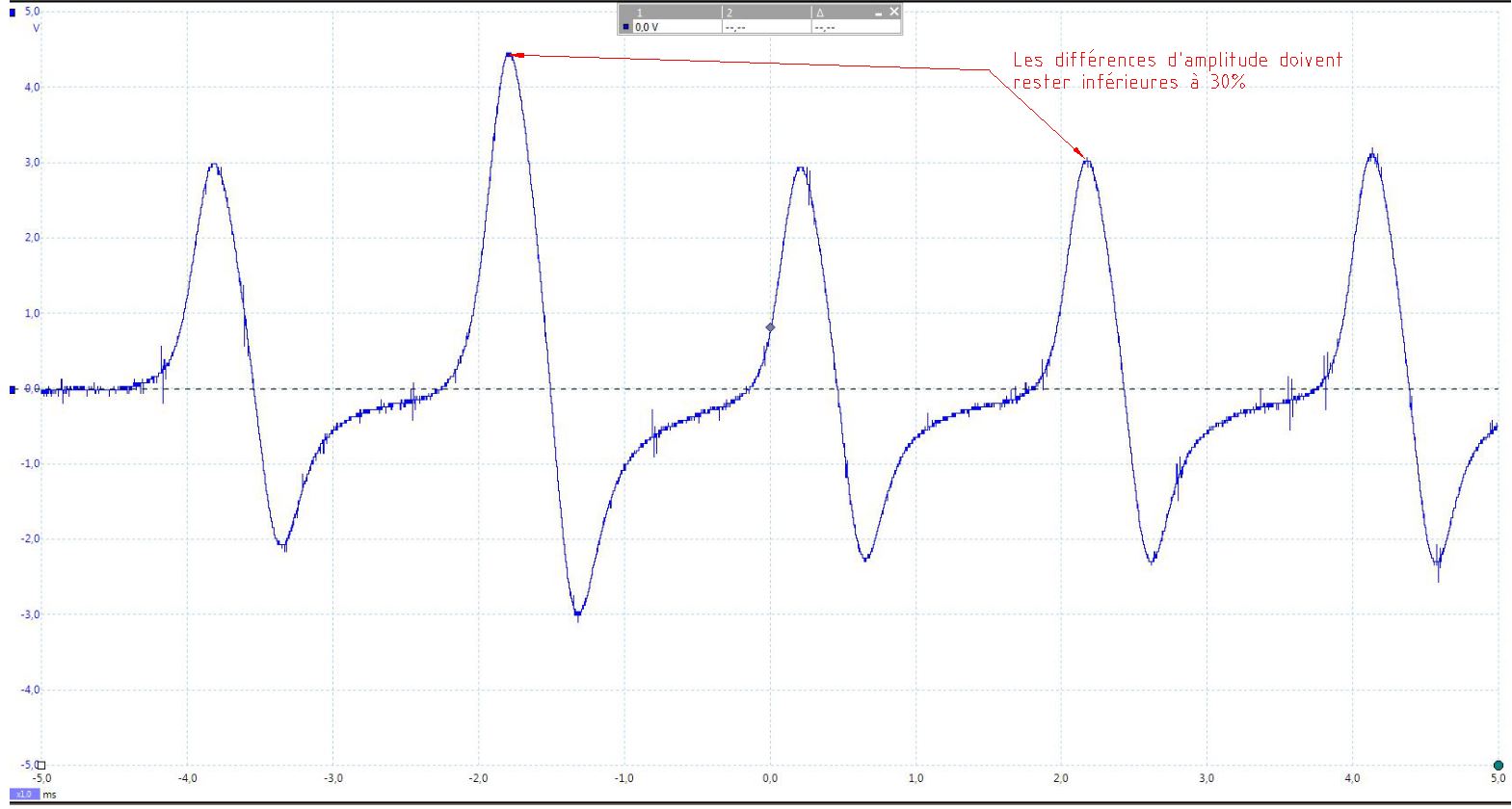Image resolution: width=1512 pixels, height=809 pixels.
Task: Click the red amplitude annotation text
Action: pyautogui.click(x=1177, y=71)
